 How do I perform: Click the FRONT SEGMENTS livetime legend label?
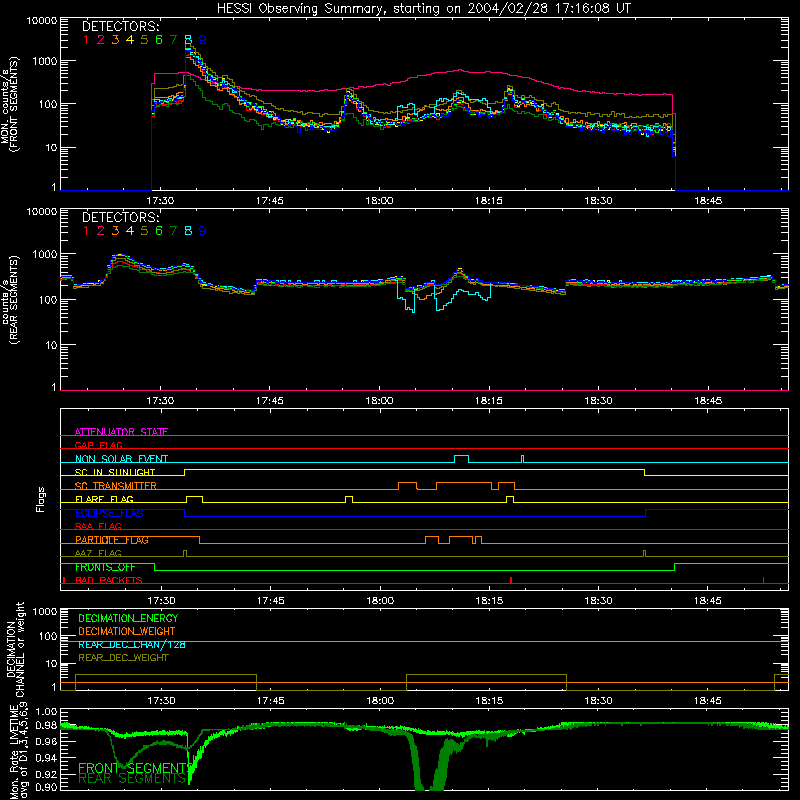click(134, 768)
